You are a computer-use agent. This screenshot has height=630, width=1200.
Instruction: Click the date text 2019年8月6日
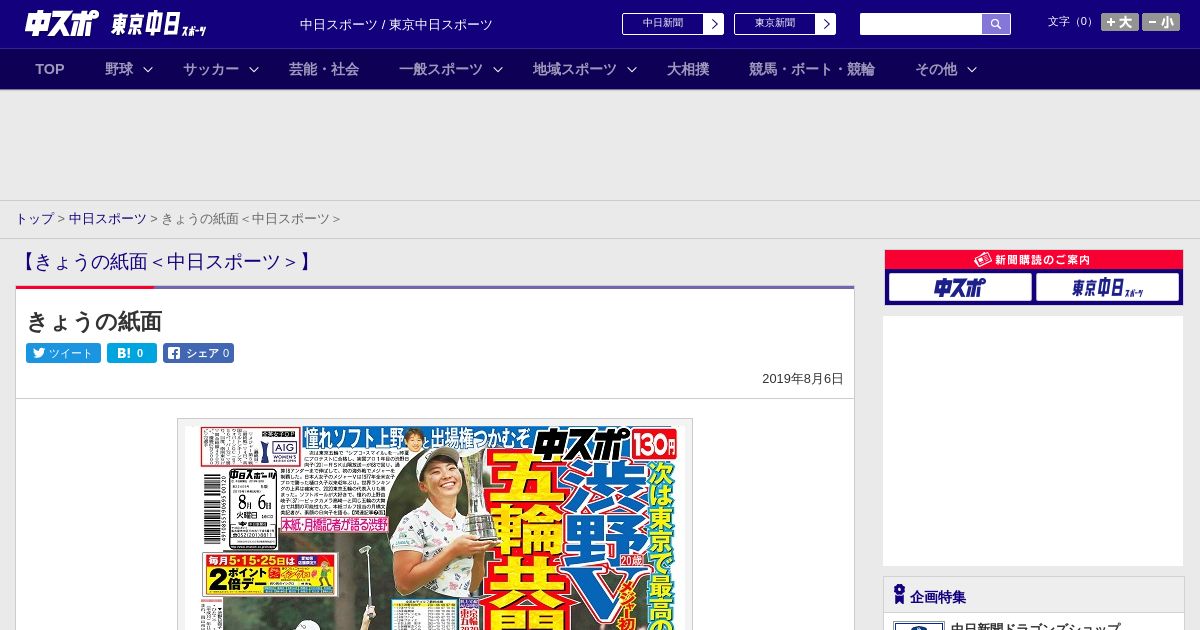click(x=803, y=379)
